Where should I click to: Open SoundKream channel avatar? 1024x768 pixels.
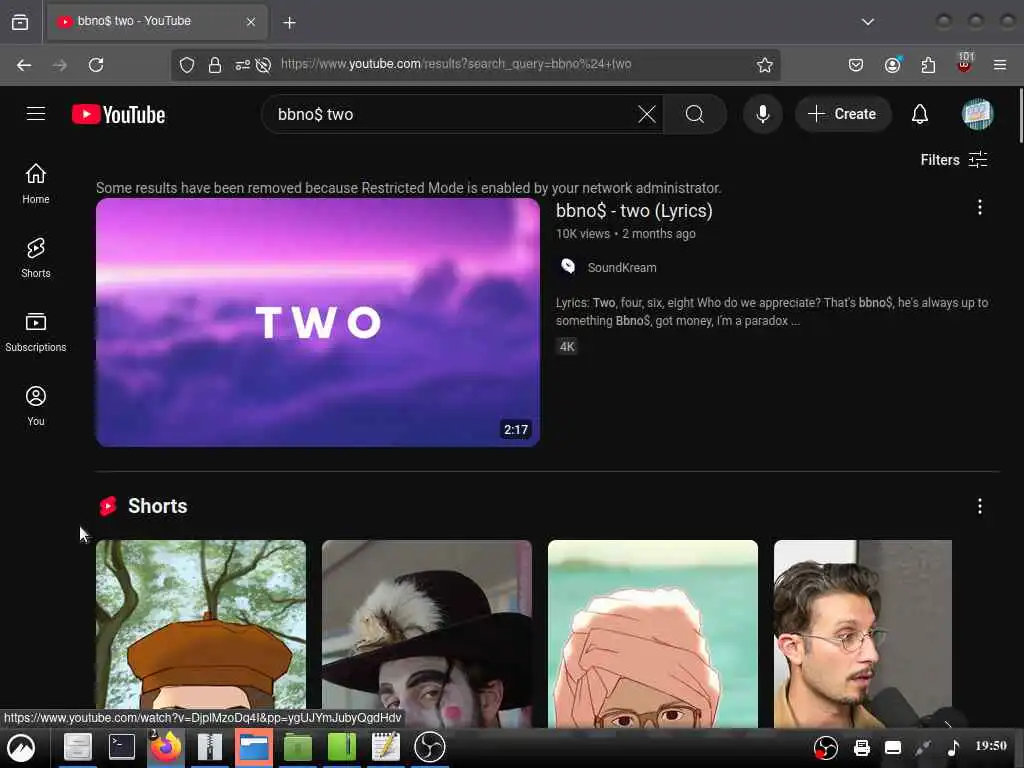click(568, 266)
